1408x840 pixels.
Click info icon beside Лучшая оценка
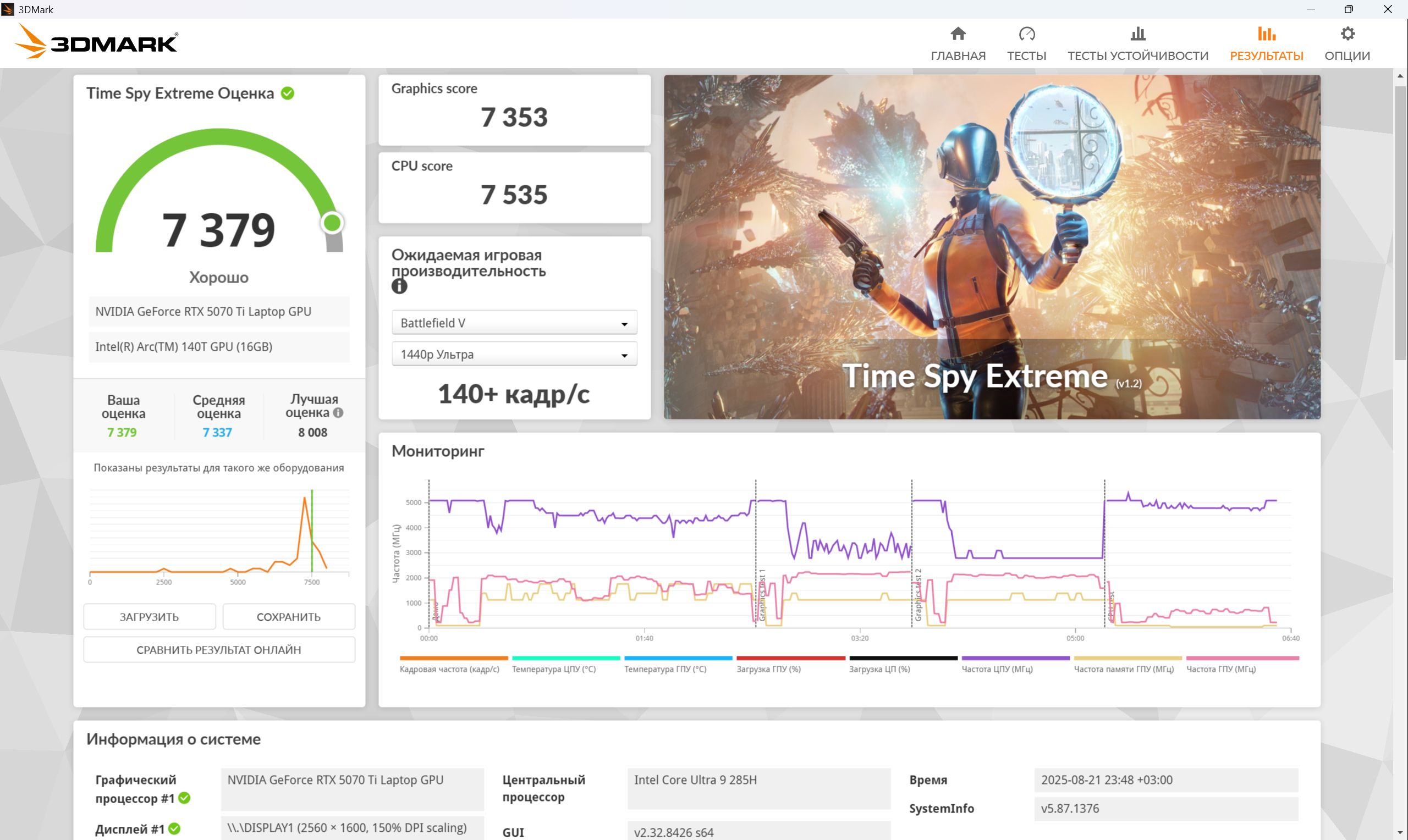338,413
